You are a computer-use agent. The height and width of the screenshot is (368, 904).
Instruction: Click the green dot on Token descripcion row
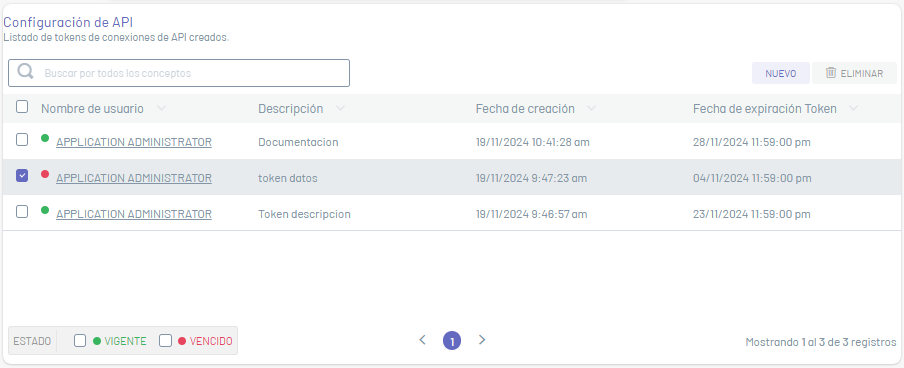click(x=45, y=211)
